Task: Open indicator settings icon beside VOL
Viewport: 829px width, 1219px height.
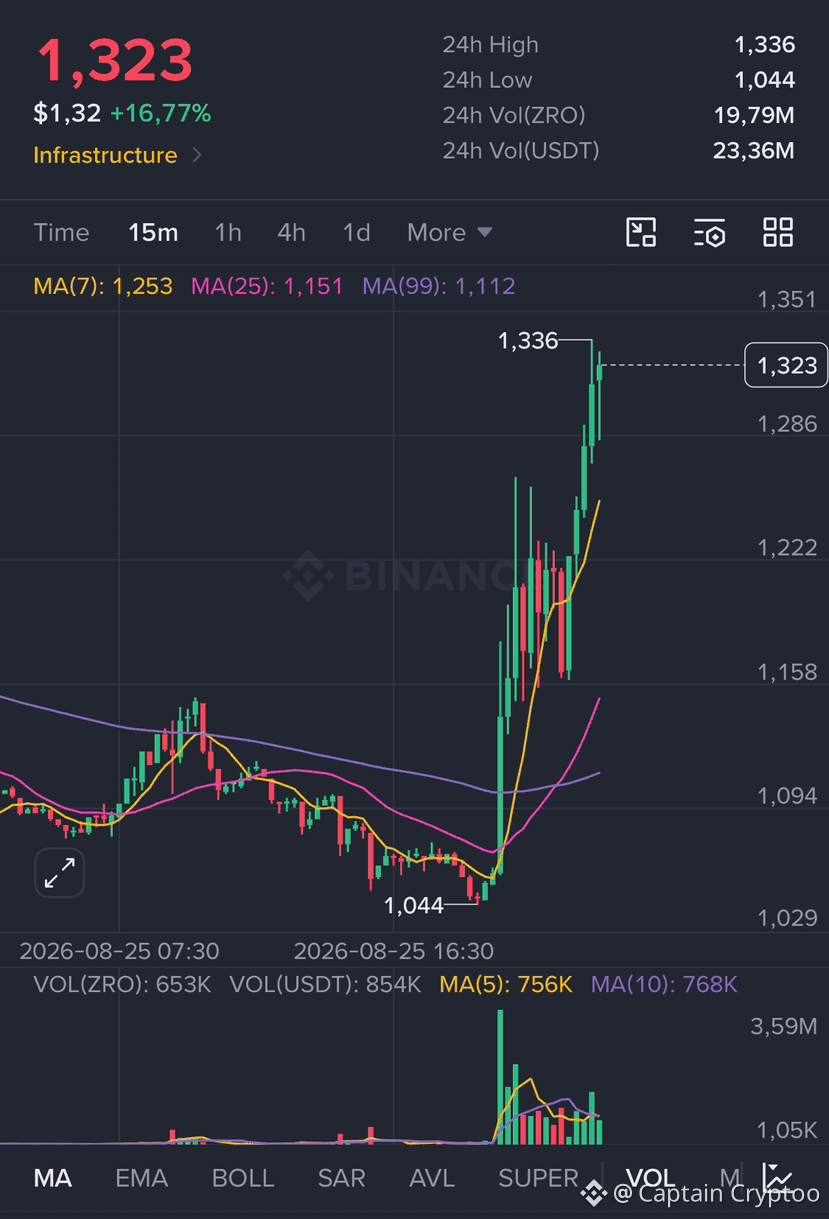Action: (777, 1178)
